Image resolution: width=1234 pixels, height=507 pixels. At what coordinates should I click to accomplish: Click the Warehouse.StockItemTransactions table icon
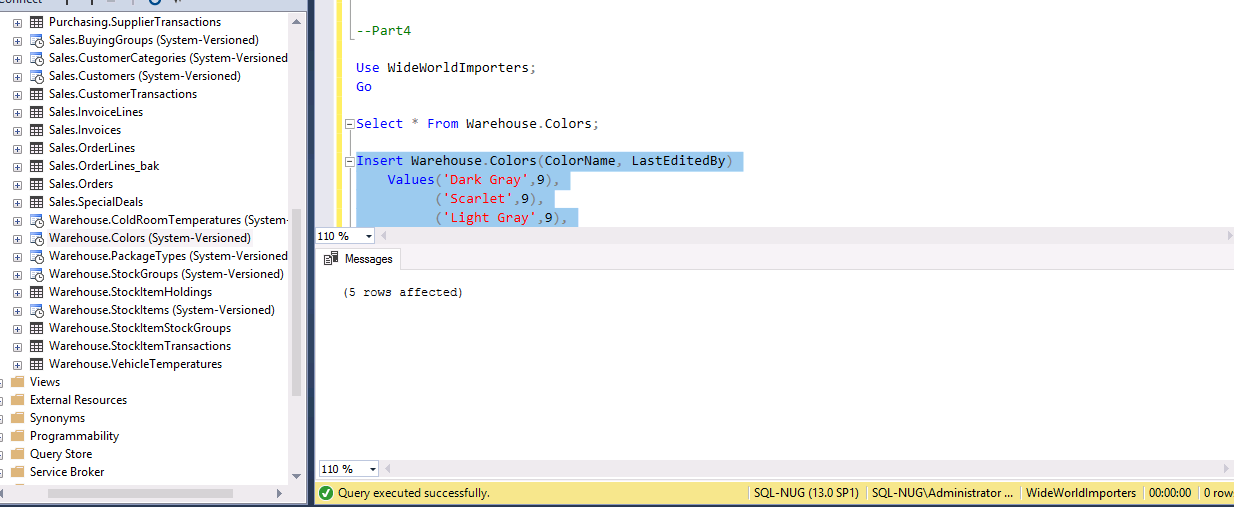tap(37, 346)
